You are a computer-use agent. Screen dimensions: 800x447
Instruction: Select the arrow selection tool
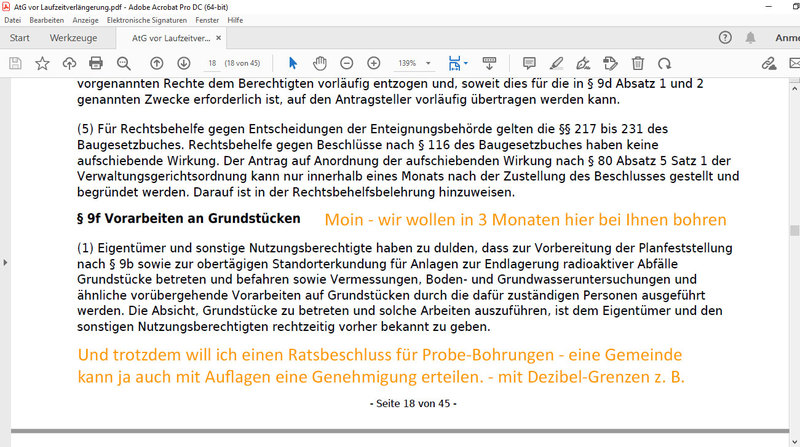293,63
